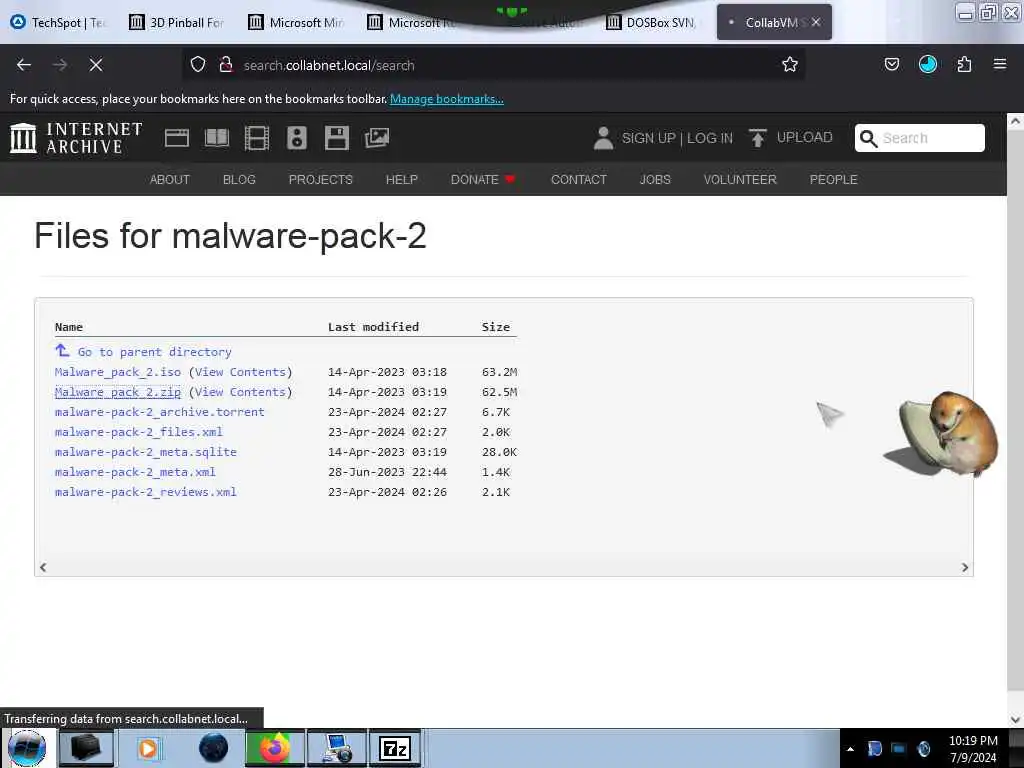Open the ABOUT menu item
The width and height of the screenshot is (1024, 768).
(x=170, y=180)
